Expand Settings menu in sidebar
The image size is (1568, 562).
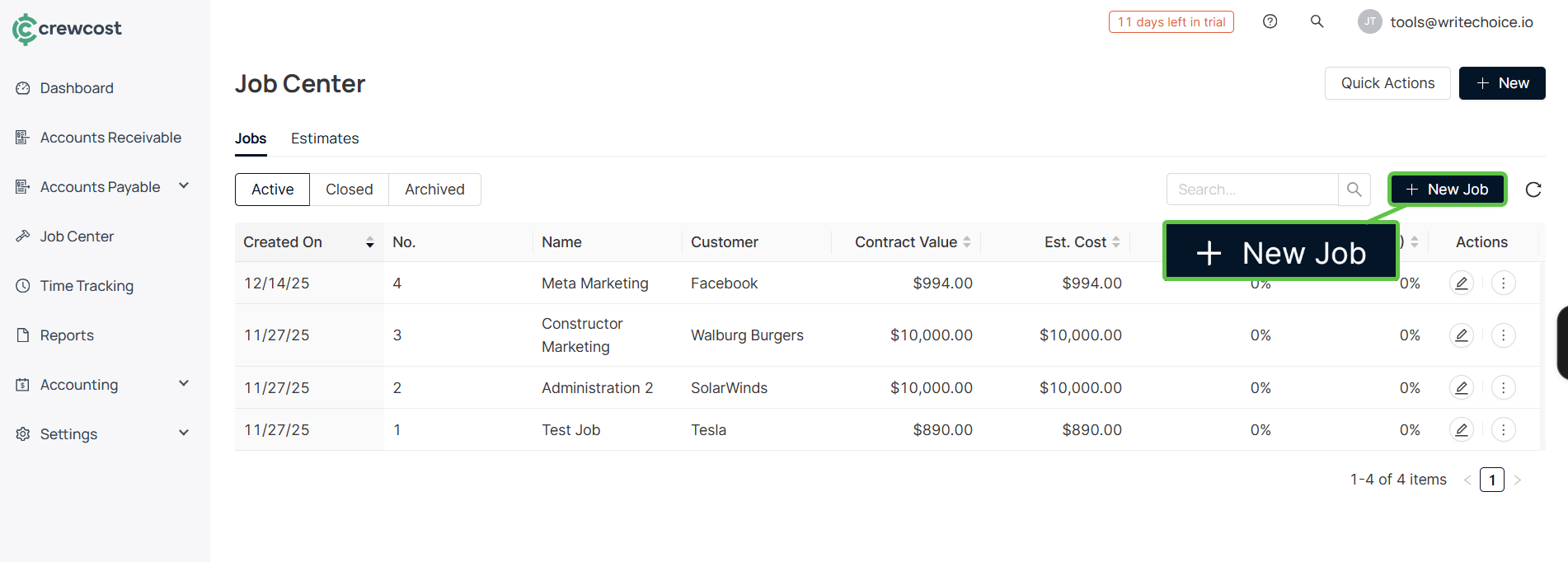coord(184,433)
